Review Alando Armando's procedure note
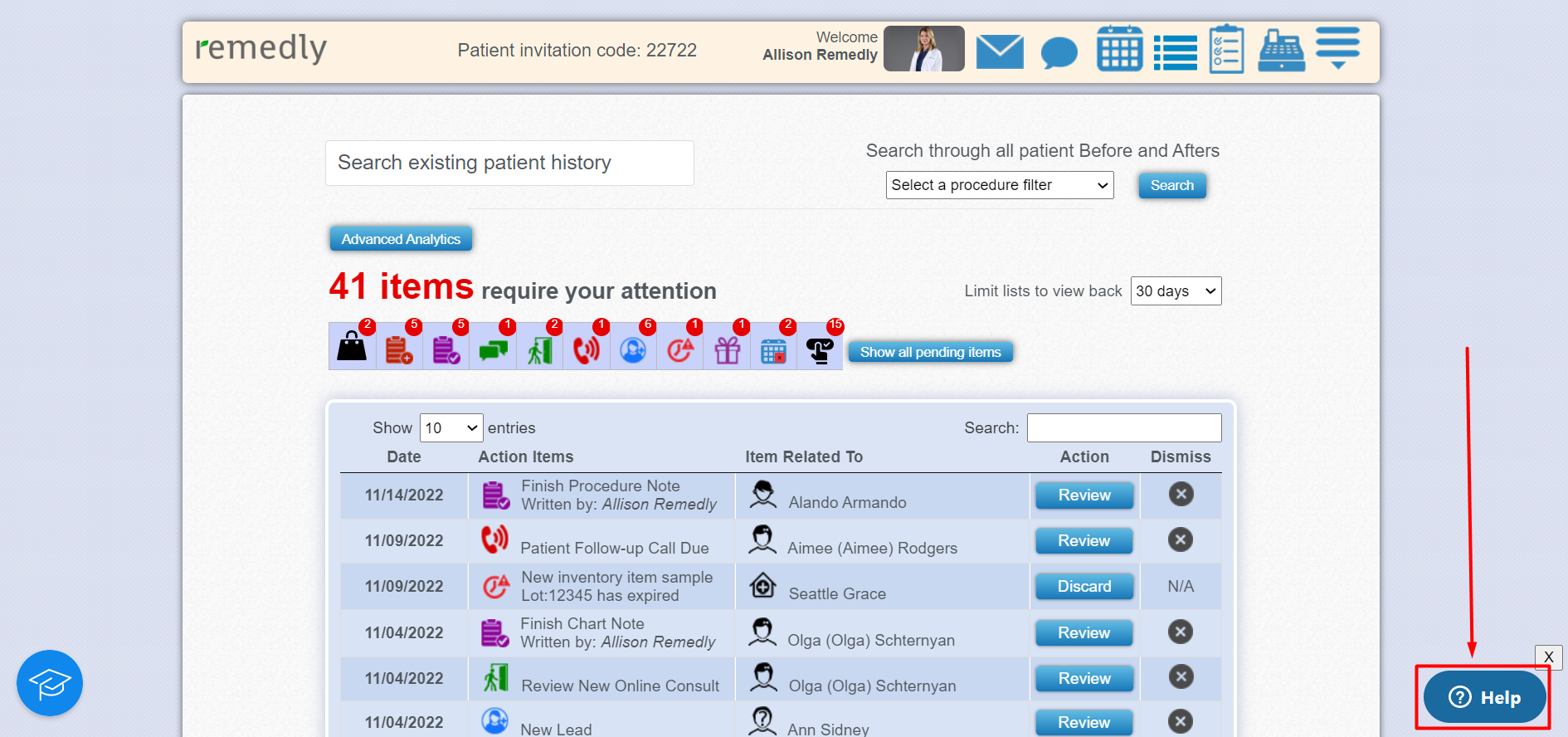Image resolution: width=1568 pixels, height=737 pixels. pos(1084,495)
